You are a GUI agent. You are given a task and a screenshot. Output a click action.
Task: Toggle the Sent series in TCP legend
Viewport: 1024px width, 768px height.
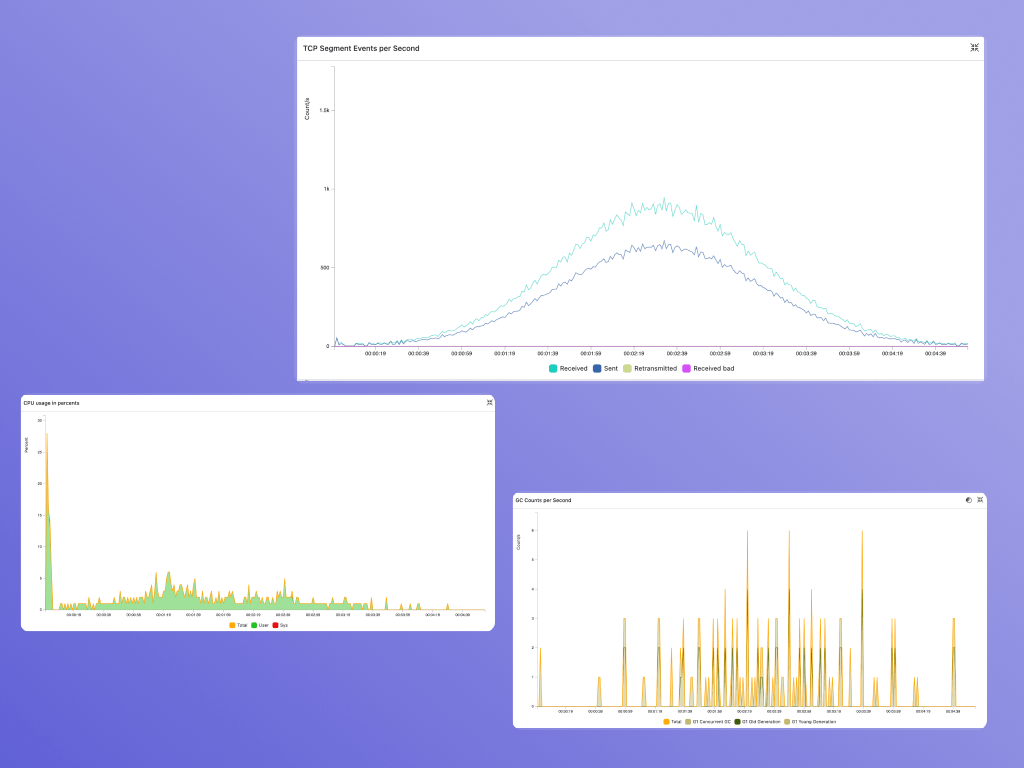[x=605, y=368]
